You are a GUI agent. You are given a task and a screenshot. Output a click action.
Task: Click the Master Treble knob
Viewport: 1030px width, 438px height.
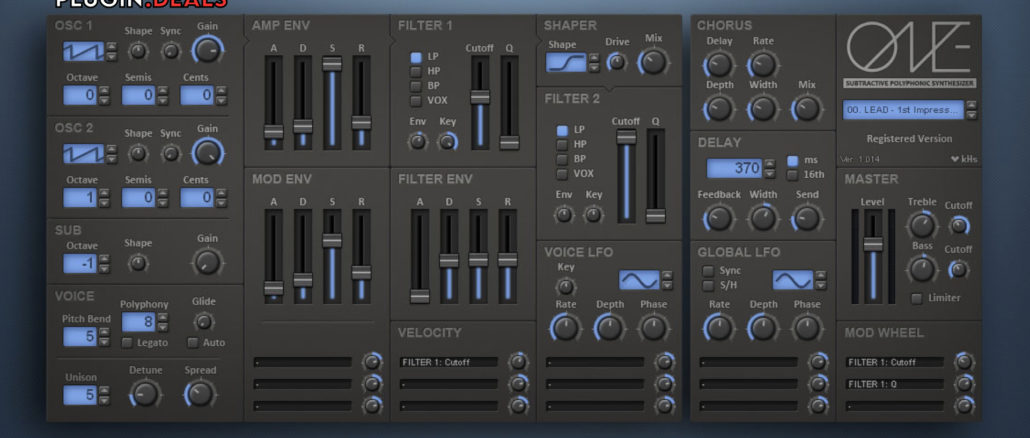(x=922, y=225)
